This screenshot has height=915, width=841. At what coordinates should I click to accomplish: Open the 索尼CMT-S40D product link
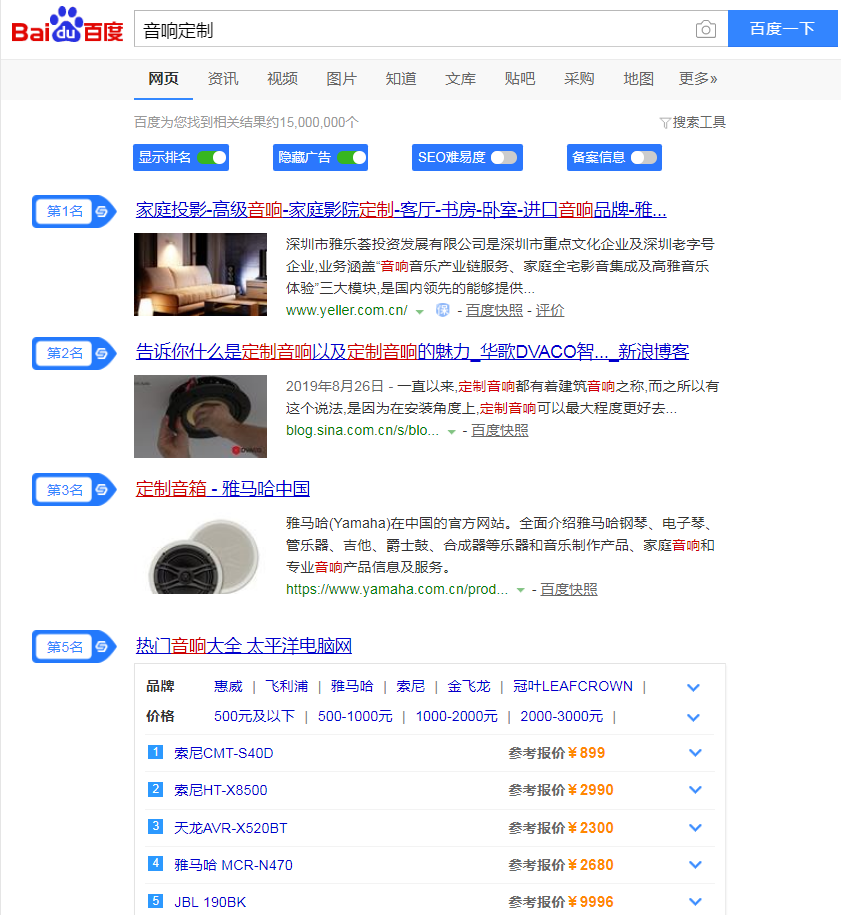click(224, 753)
